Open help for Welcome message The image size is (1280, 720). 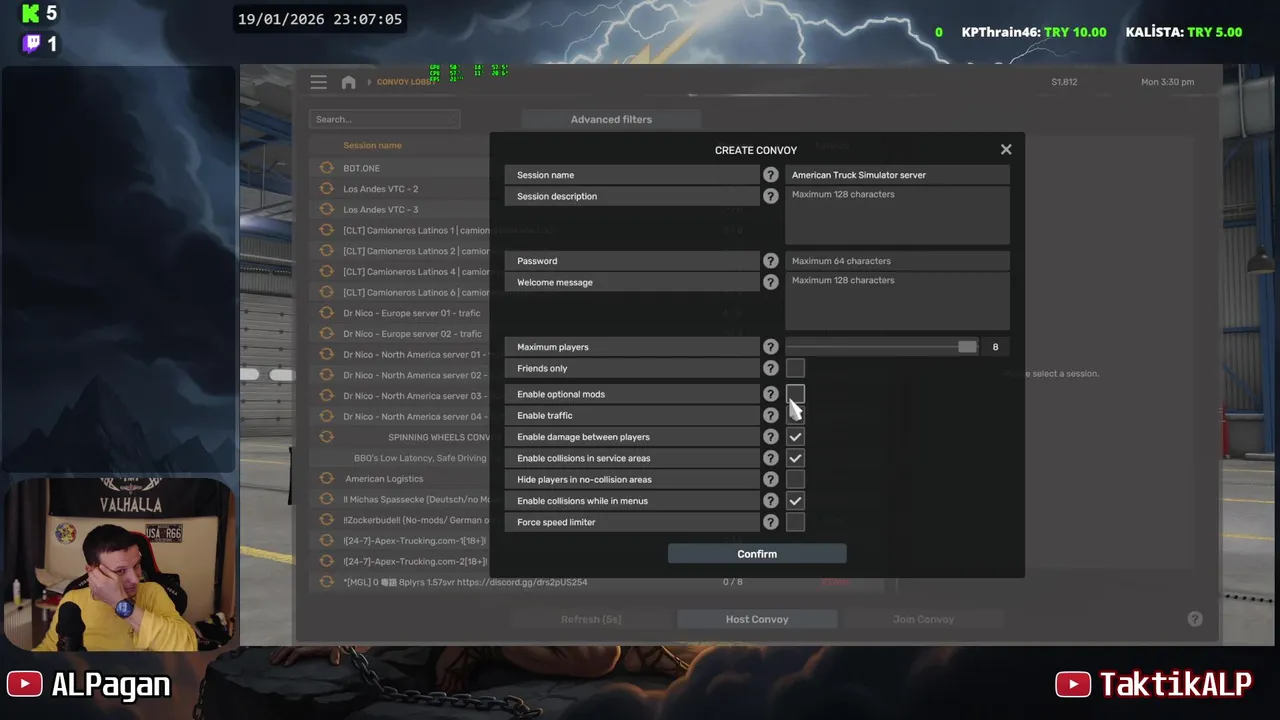tap(770, 282)
